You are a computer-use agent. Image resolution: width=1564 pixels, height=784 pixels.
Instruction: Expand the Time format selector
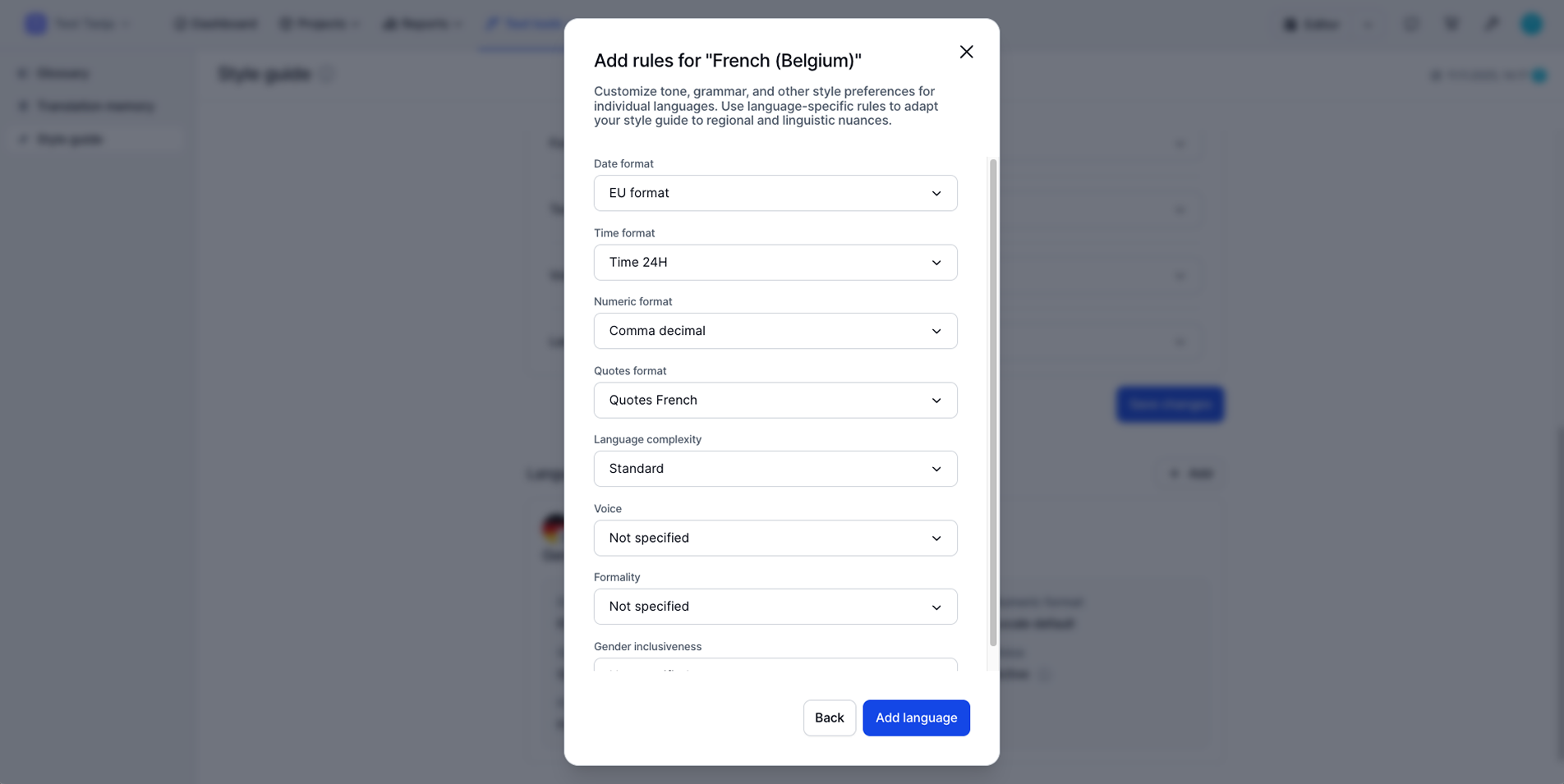(775, 263)
